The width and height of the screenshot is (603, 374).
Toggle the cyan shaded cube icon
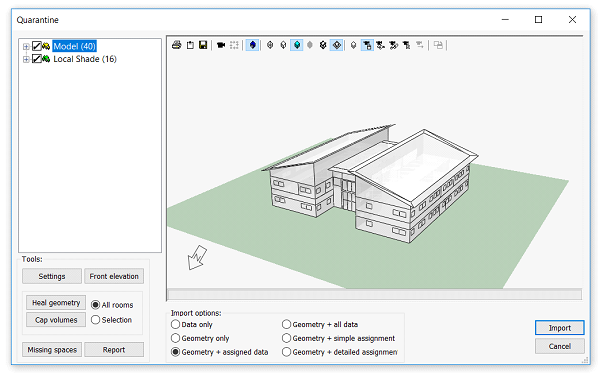(297, 45)
